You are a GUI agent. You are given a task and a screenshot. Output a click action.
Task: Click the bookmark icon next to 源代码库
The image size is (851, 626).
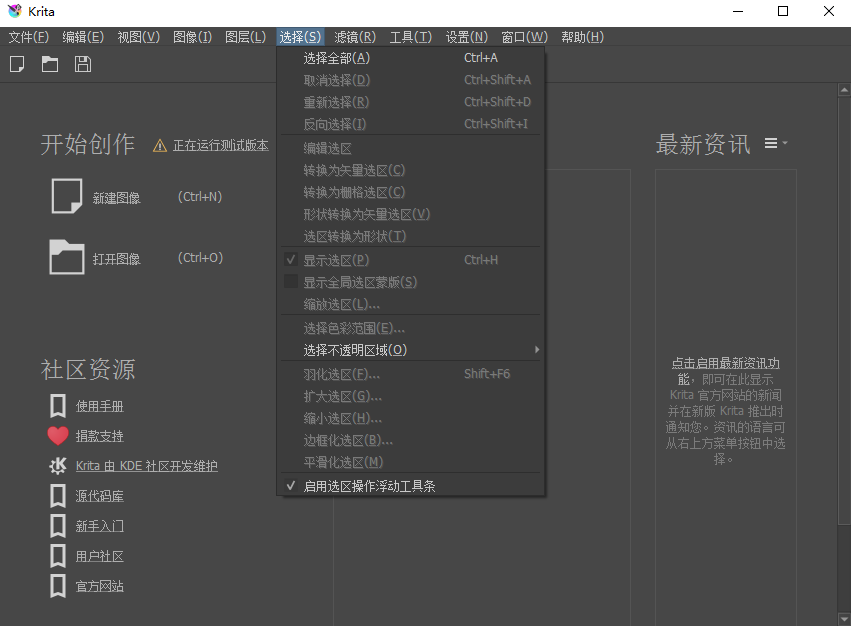tap(58, 496)
